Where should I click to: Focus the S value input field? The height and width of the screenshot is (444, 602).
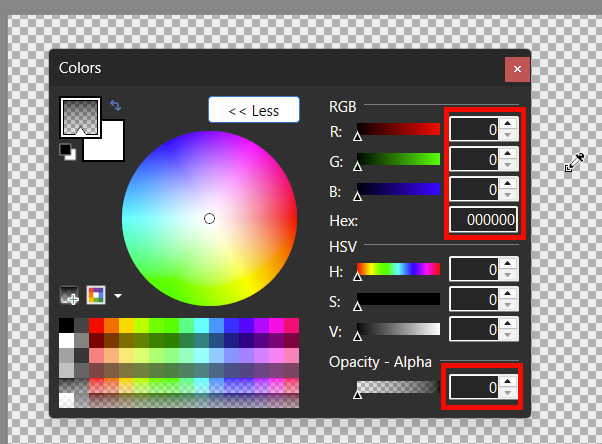(x=475, y=299)
